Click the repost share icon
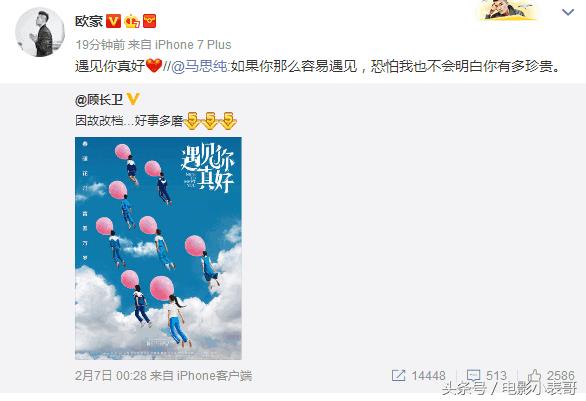 (398, 375)
